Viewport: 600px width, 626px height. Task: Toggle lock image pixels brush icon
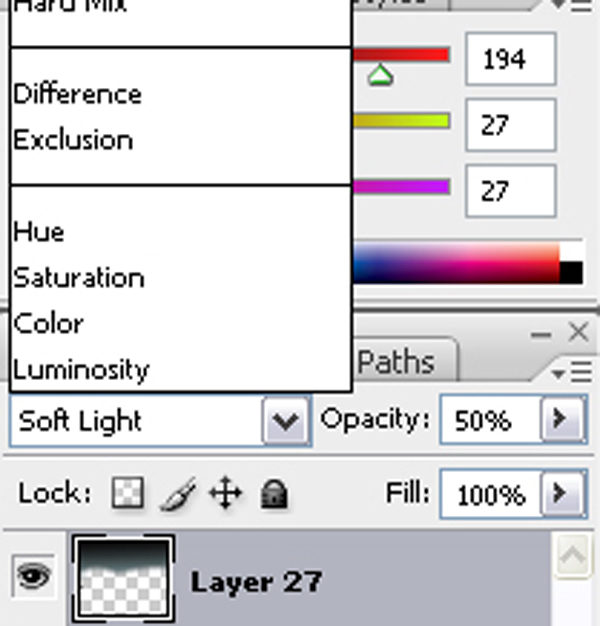[x=178, y=494]
